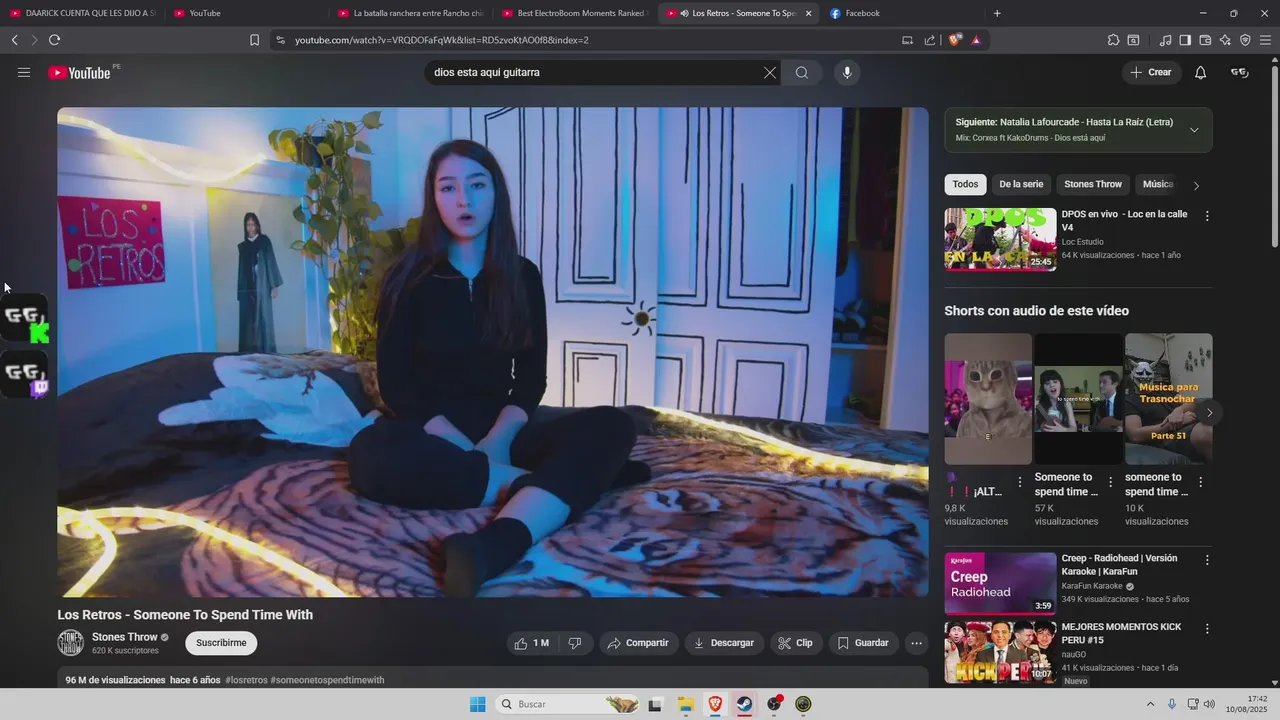This screenshot has height=720, width=1280.
Task: Open Brave playlist music note icon
Action: pos(1165,40)
